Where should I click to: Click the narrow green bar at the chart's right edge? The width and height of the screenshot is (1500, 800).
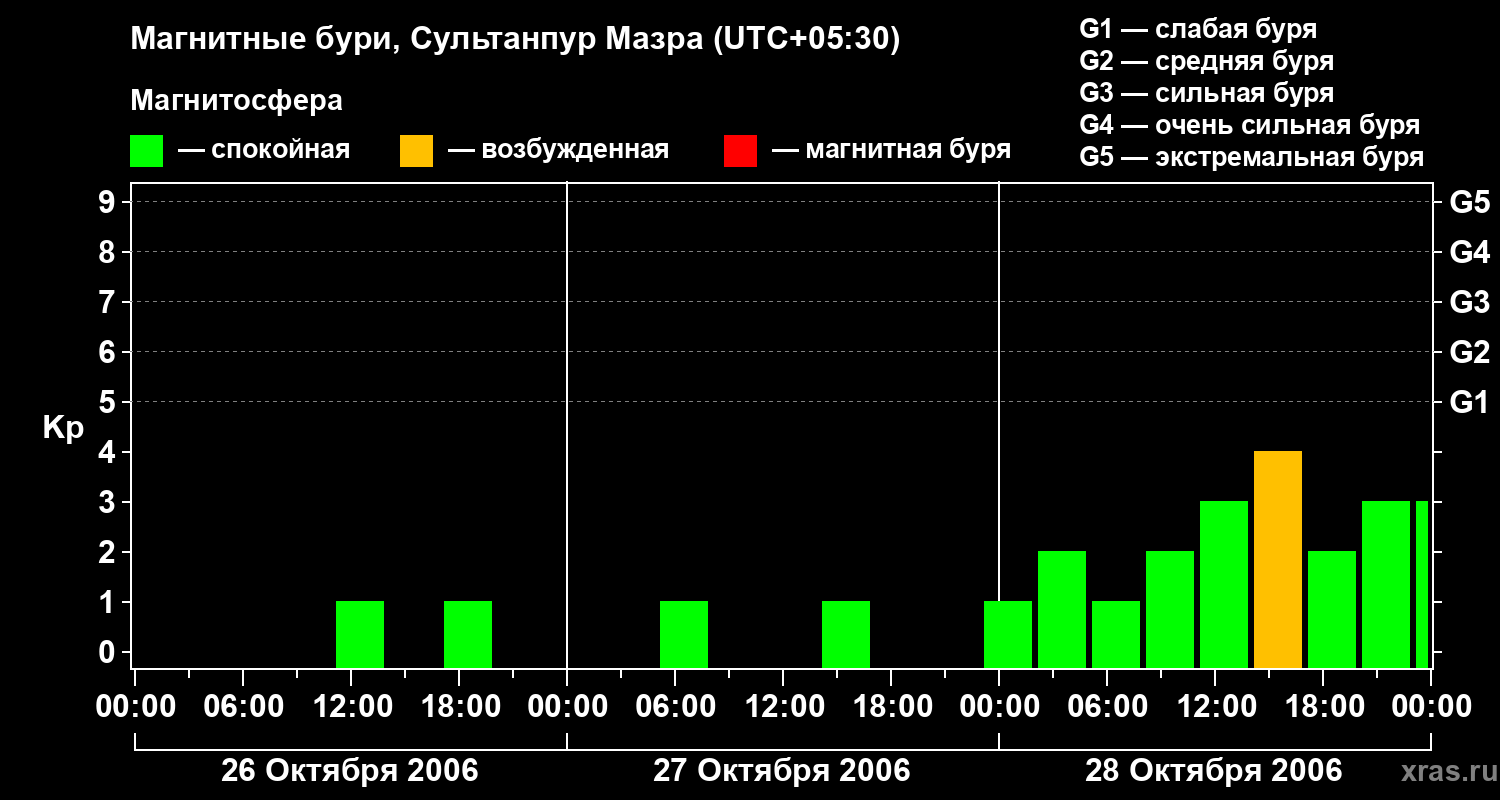click(x=1422, y=584)
